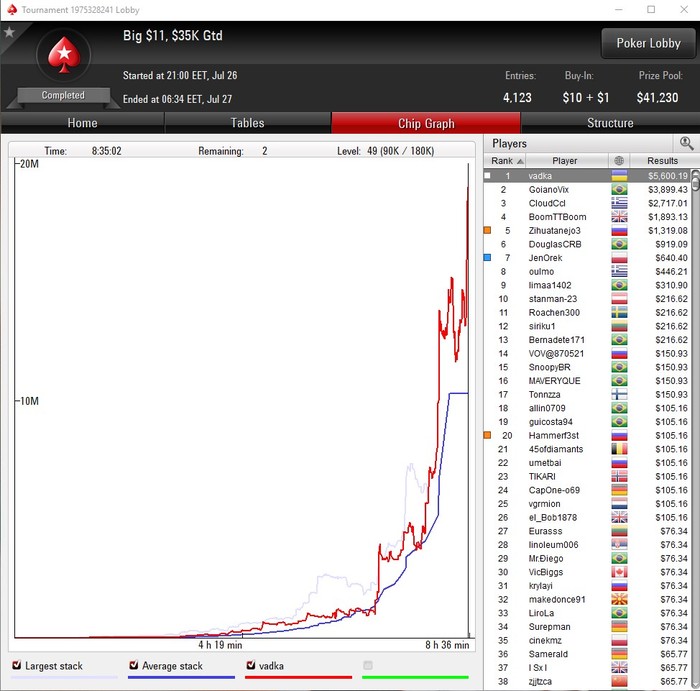Select player row guicosta94
The width and height of the screenshot is (700, 691).
point(588,422)
